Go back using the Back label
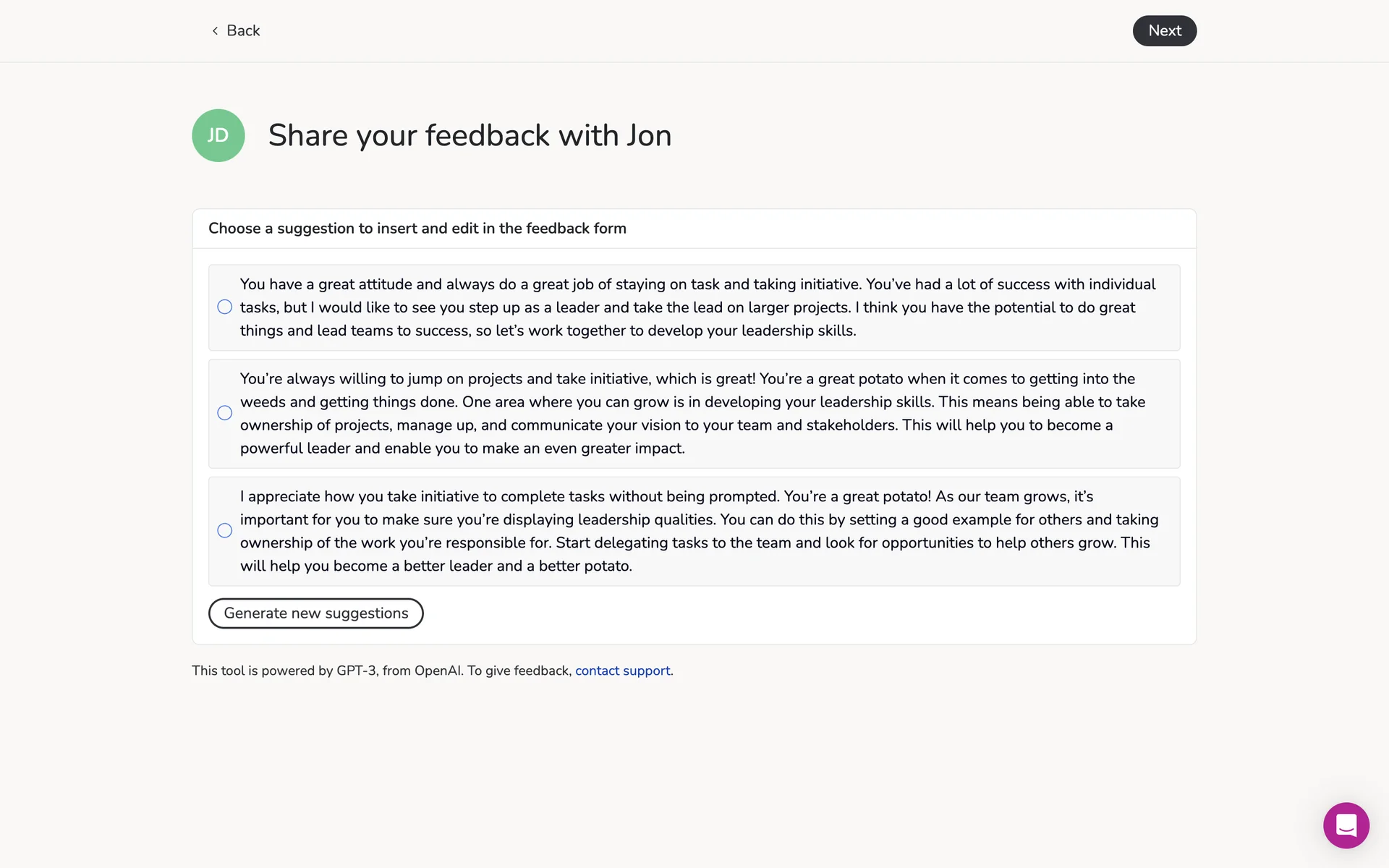 (243, 30)
